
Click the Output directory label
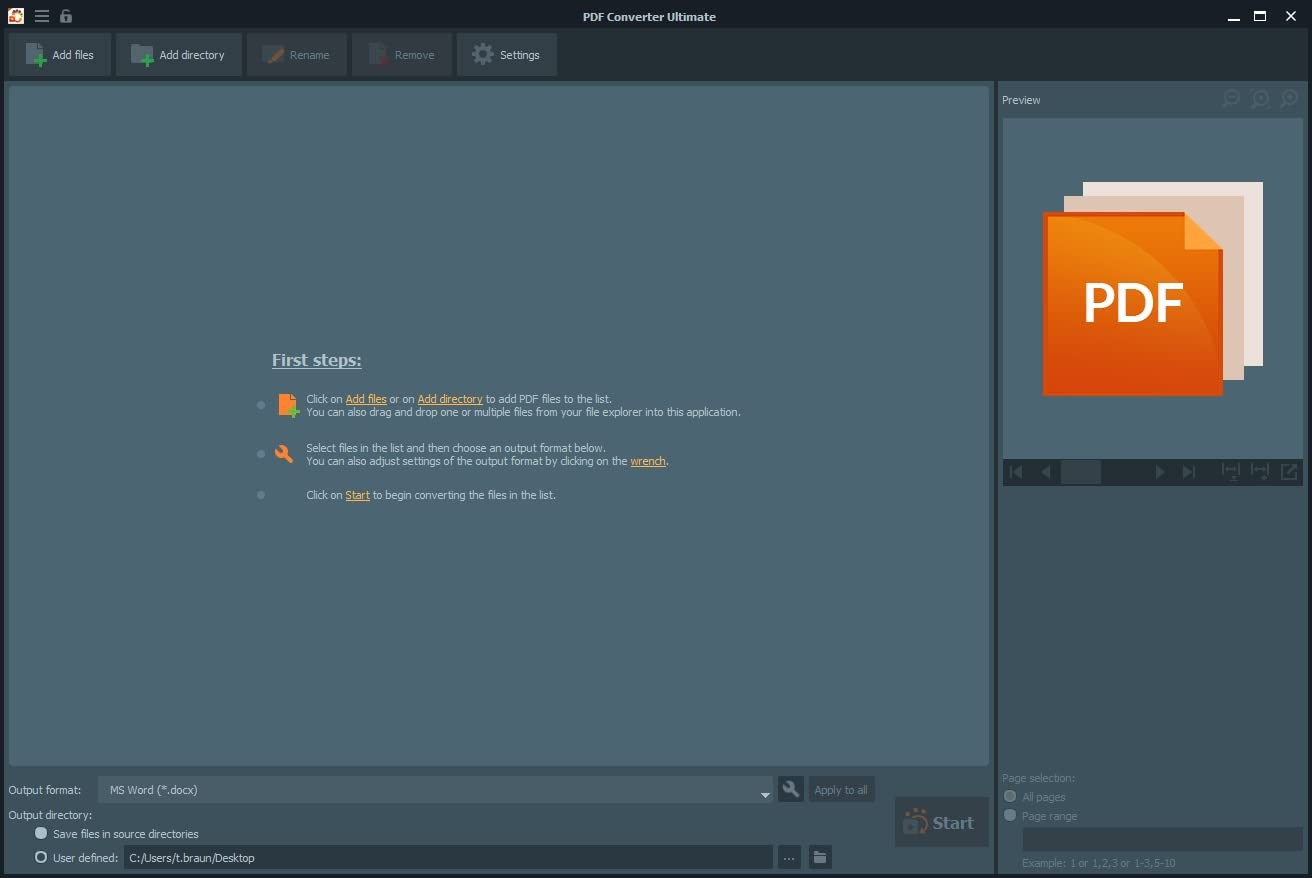point(50,815)
